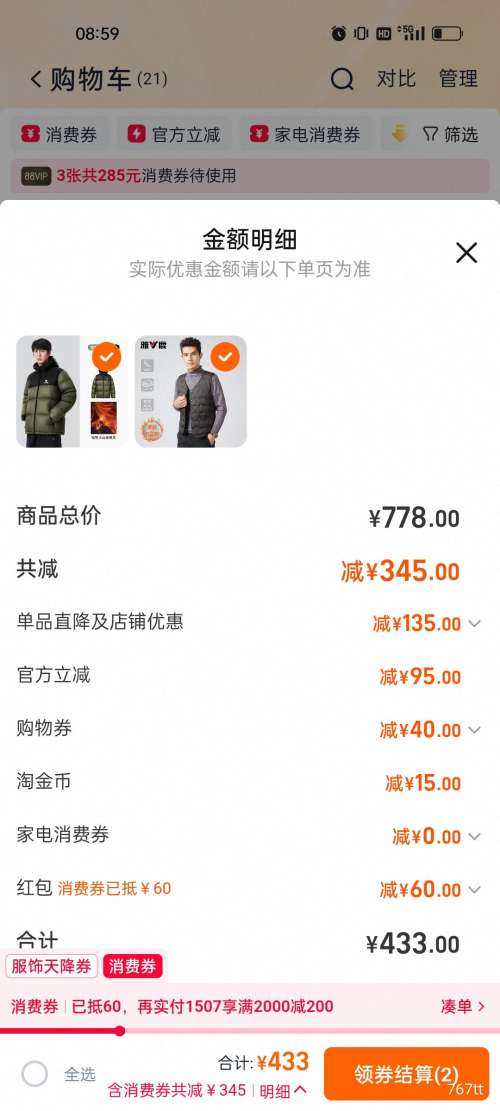Viewport: 500px width, 1111px height.
Task: Tap the 88VIP badge in coupon banner
Action: click(x=36, y=176)
